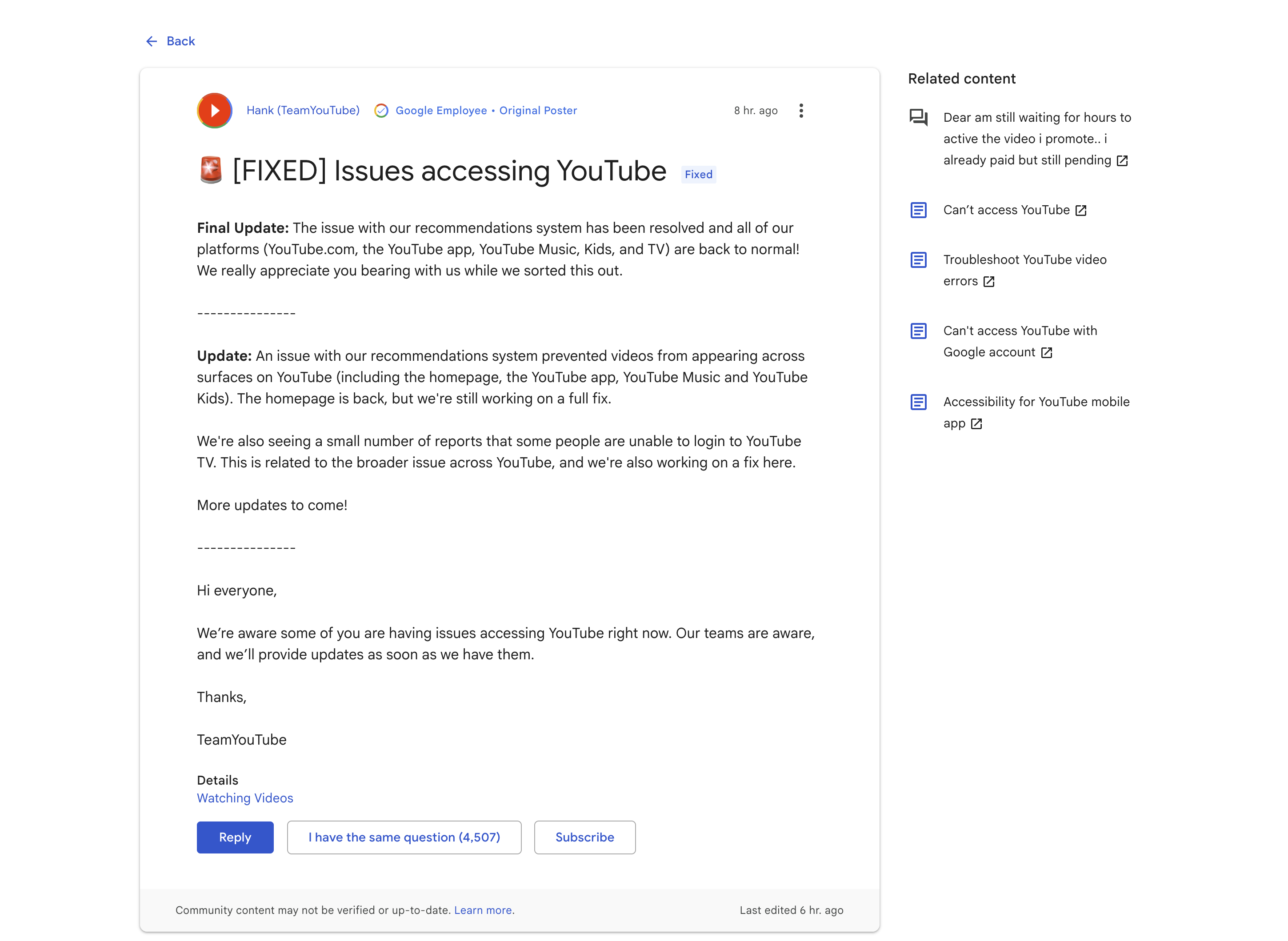
Task: Click the chat bubble icon beside the pending video thread
Action: point(918,117)
